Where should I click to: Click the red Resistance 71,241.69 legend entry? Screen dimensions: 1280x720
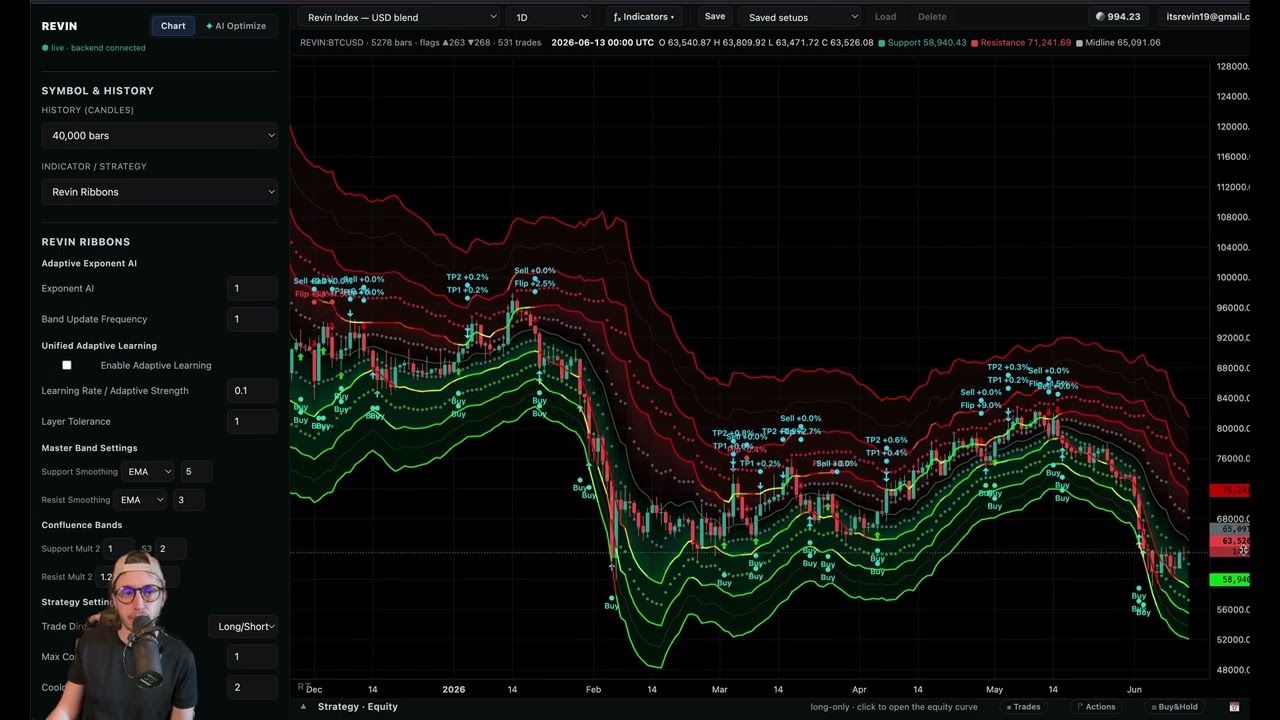pos(1021,43)
